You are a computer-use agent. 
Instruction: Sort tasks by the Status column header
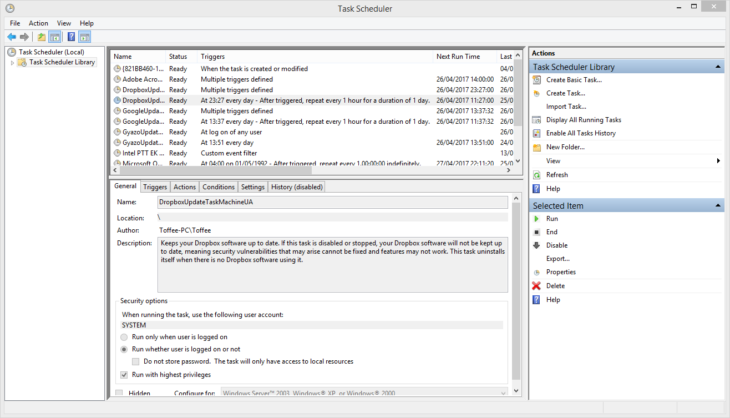181,56
